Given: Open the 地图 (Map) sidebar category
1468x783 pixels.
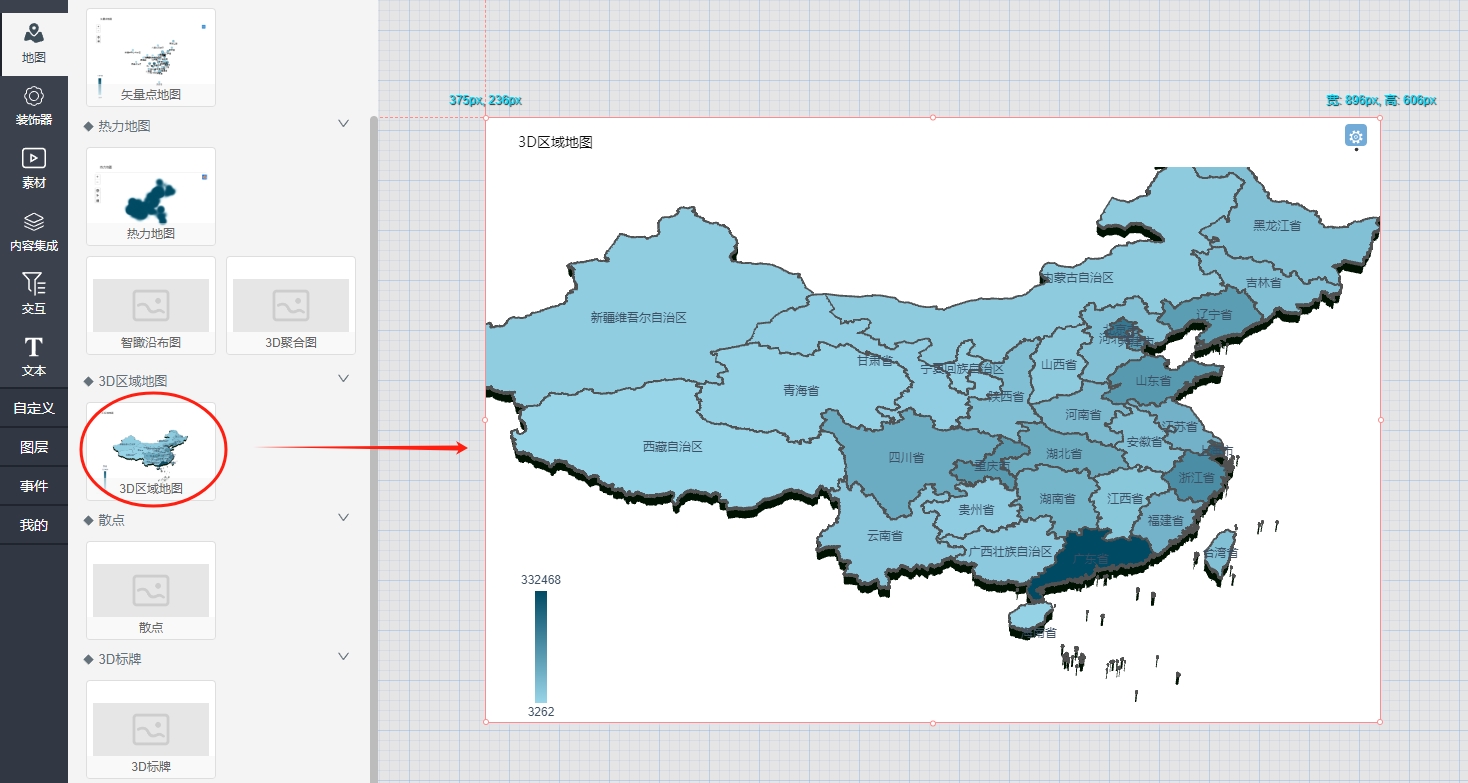Looking at the screenshot, I should click(x=34, y=44).
